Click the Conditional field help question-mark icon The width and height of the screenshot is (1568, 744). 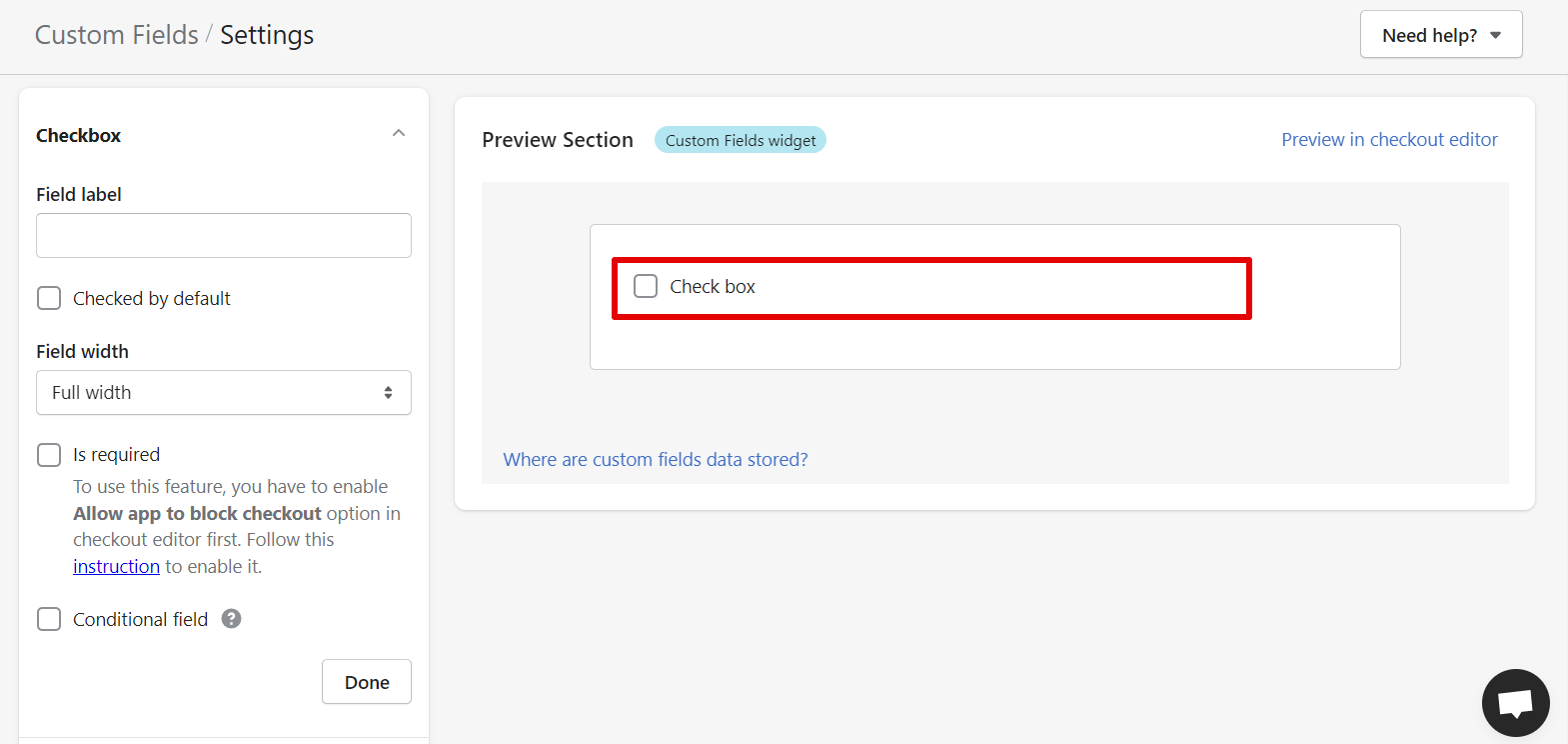click(231, 619)
